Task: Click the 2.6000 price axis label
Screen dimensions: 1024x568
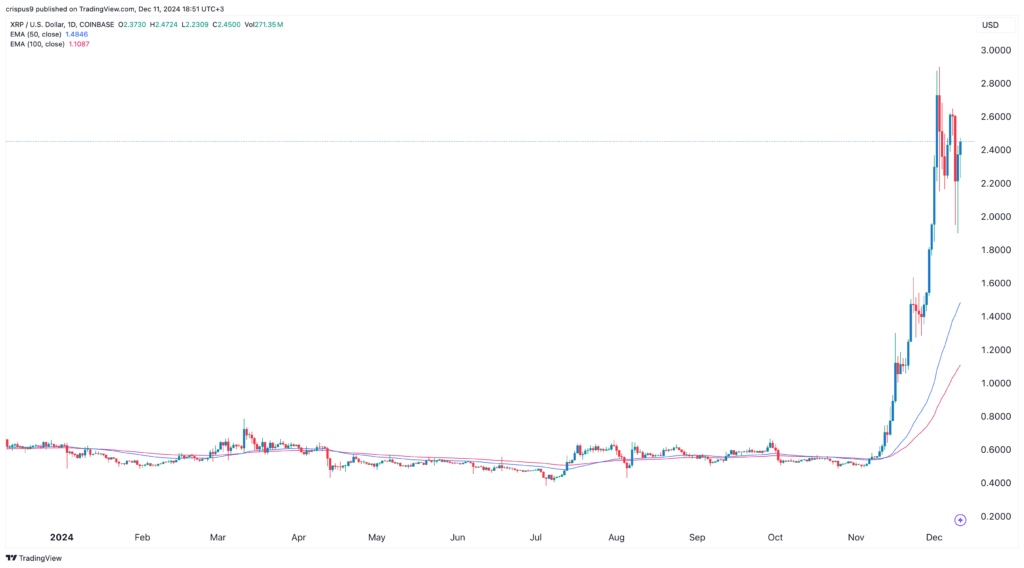Action: point(995,117)
